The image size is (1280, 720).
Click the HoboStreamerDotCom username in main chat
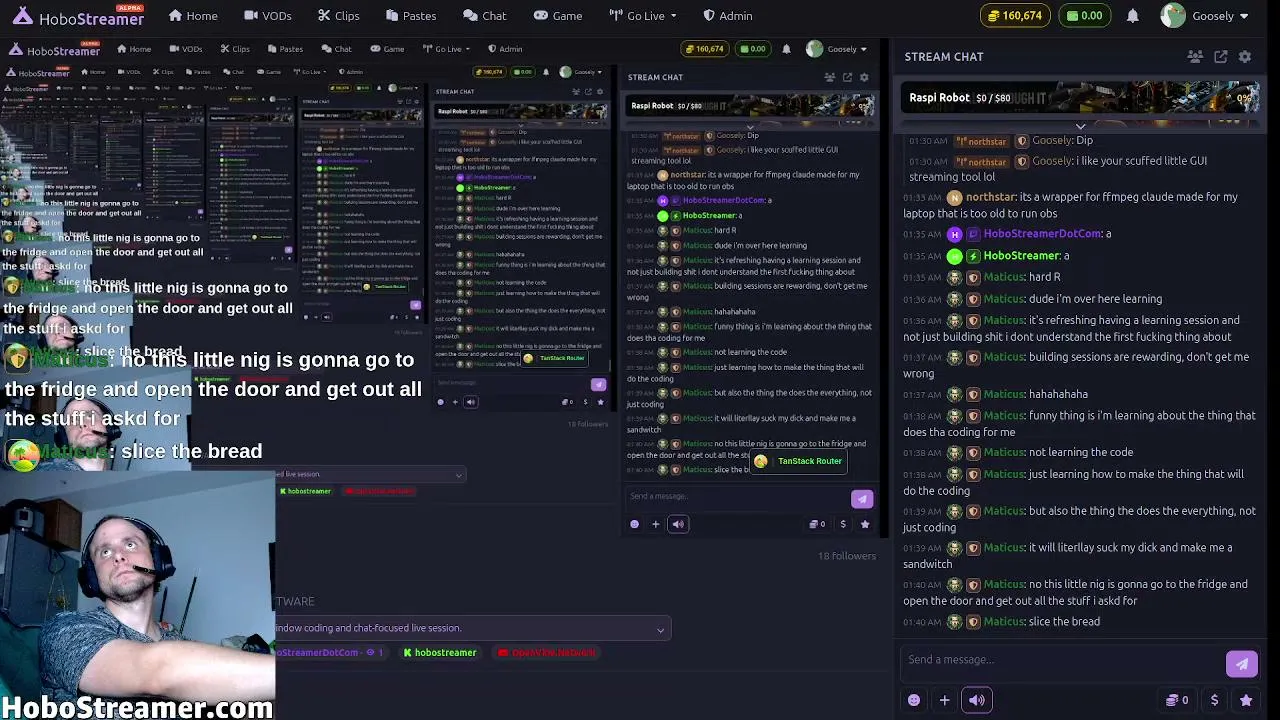(x=1043, y=234)
